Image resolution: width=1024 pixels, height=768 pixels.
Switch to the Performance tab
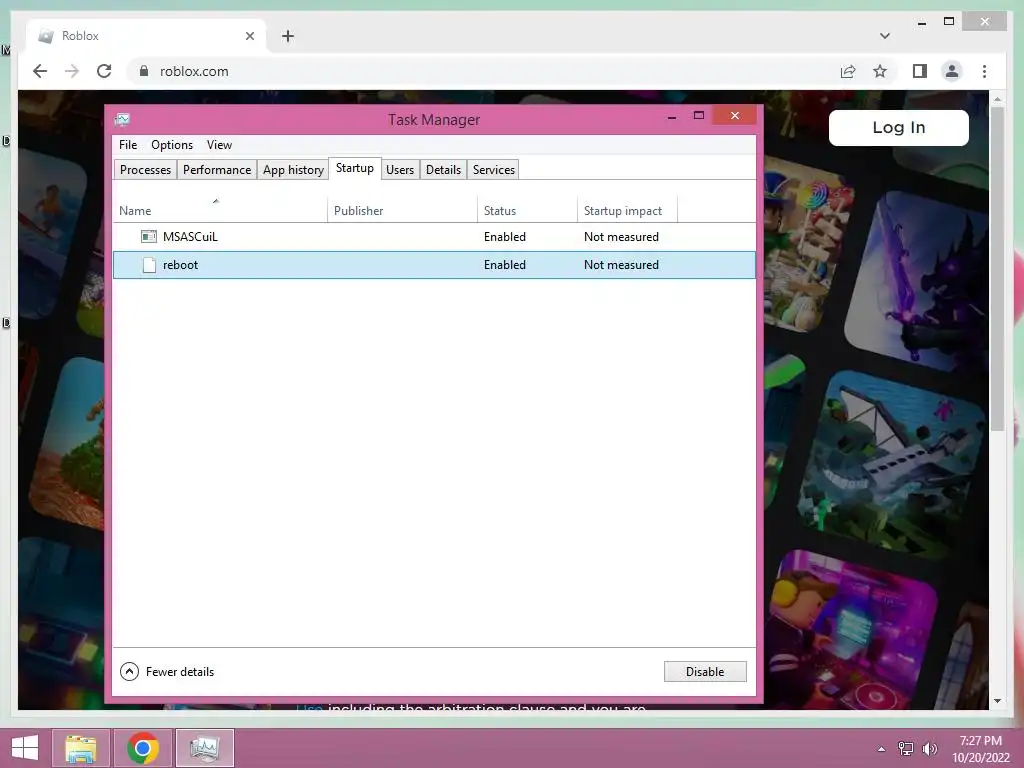coord(217,170)
